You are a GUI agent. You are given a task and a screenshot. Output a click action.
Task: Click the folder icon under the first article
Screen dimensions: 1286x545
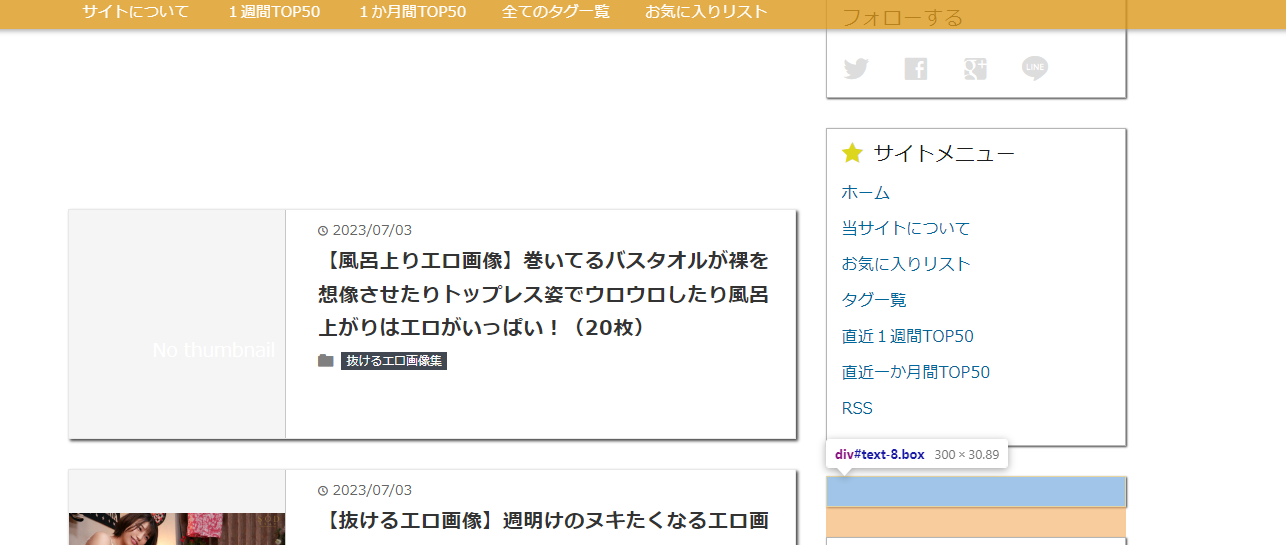[326, 361]
